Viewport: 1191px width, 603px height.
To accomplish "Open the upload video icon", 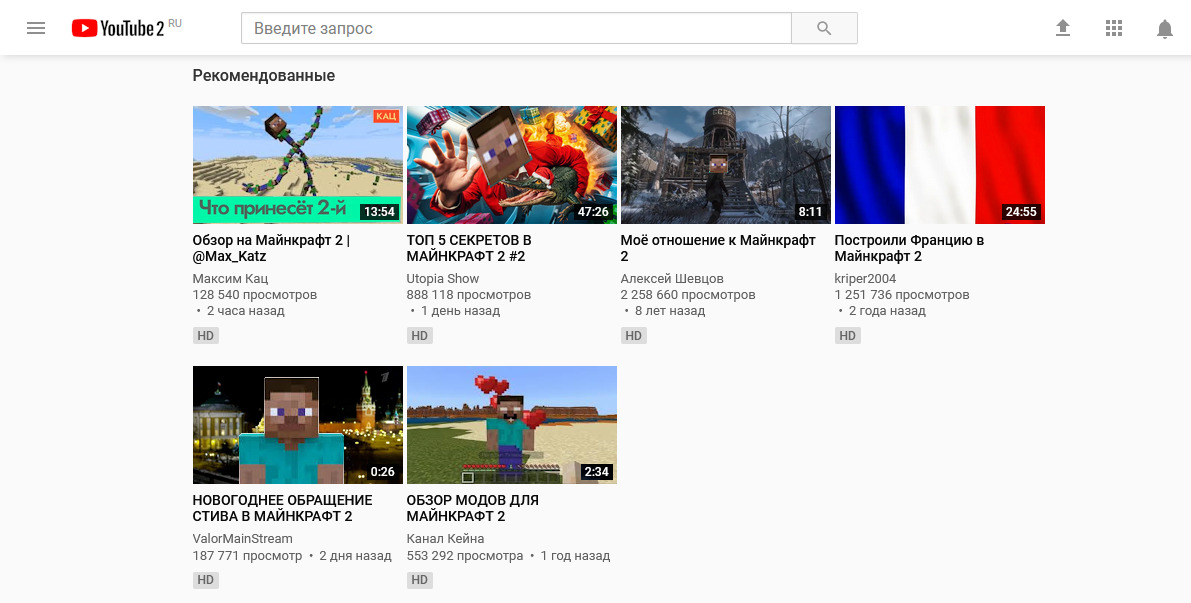I will (x=1063, y=29).
